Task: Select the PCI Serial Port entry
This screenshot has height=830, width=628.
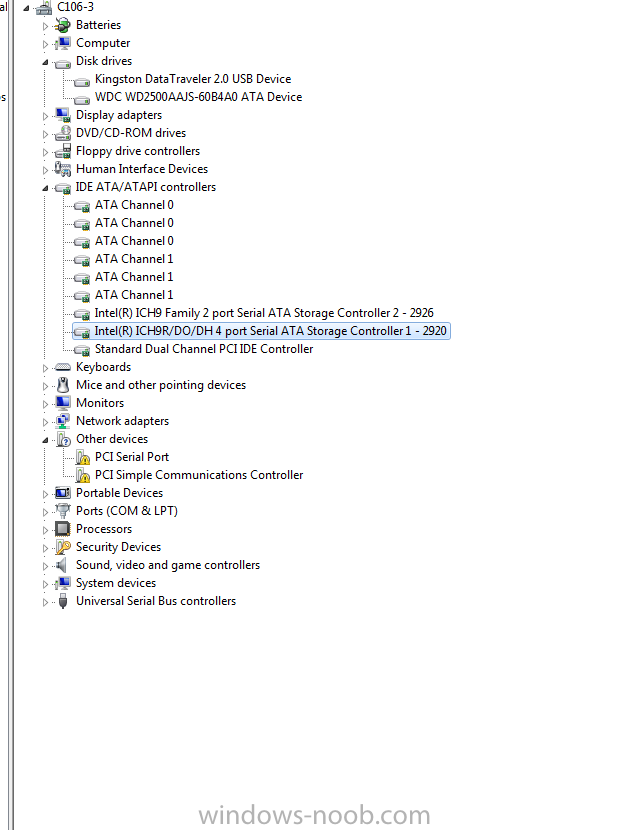Action: pos(132,457)
